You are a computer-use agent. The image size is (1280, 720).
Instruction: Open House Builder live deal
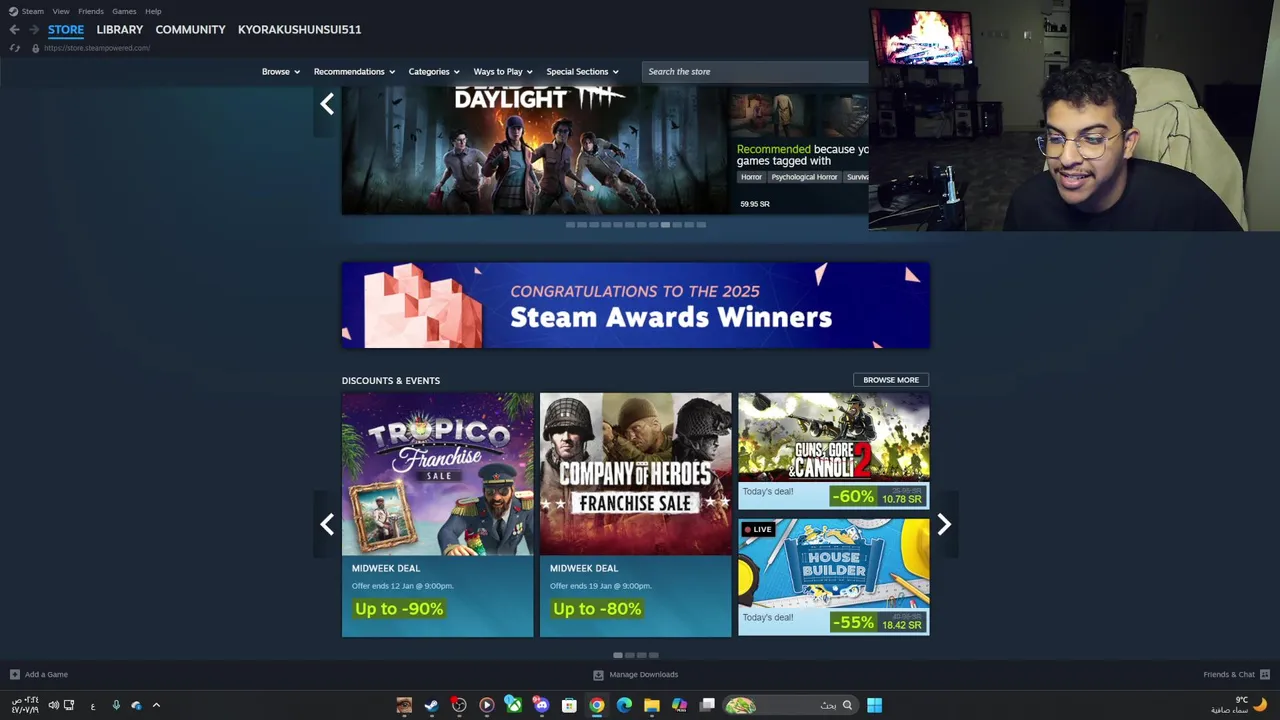tap(834, 577)
